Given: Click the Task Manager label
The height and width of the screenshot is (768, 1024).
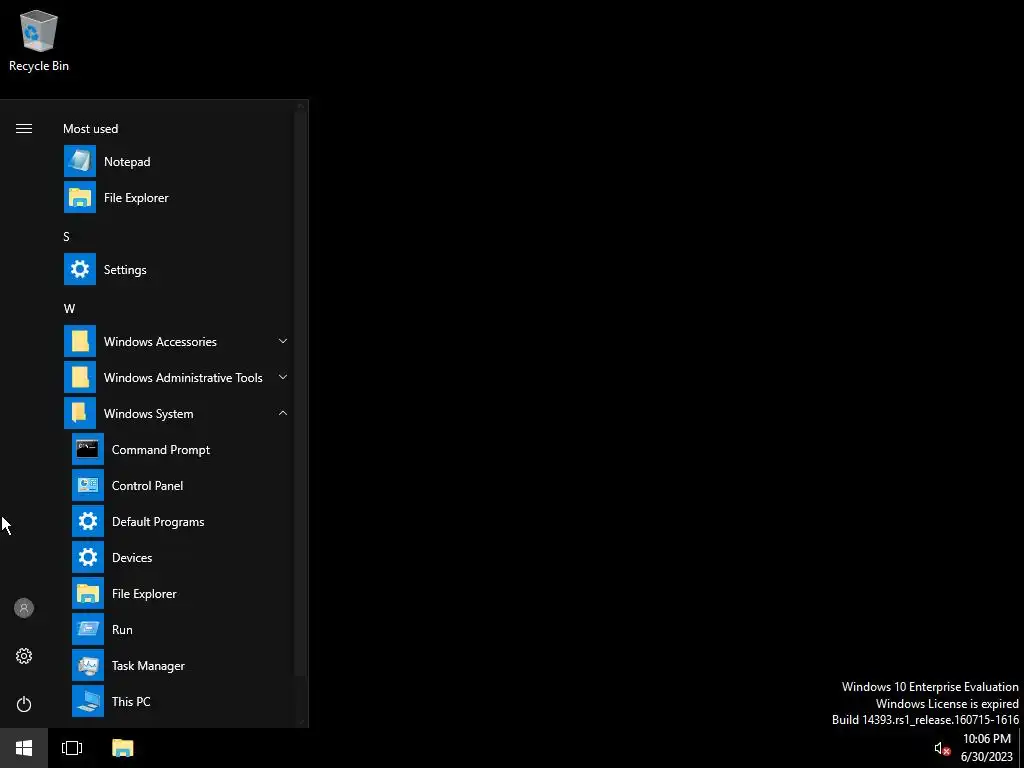Looking at the screenshot, I should click(x=148, y=666).
